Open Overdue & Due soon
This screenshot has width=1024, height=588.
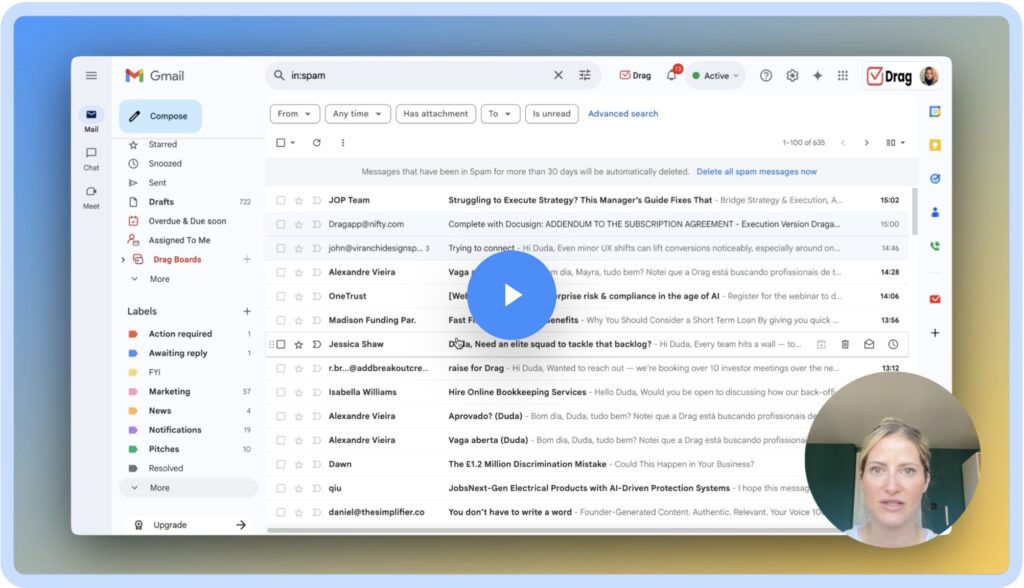[187, 221]
